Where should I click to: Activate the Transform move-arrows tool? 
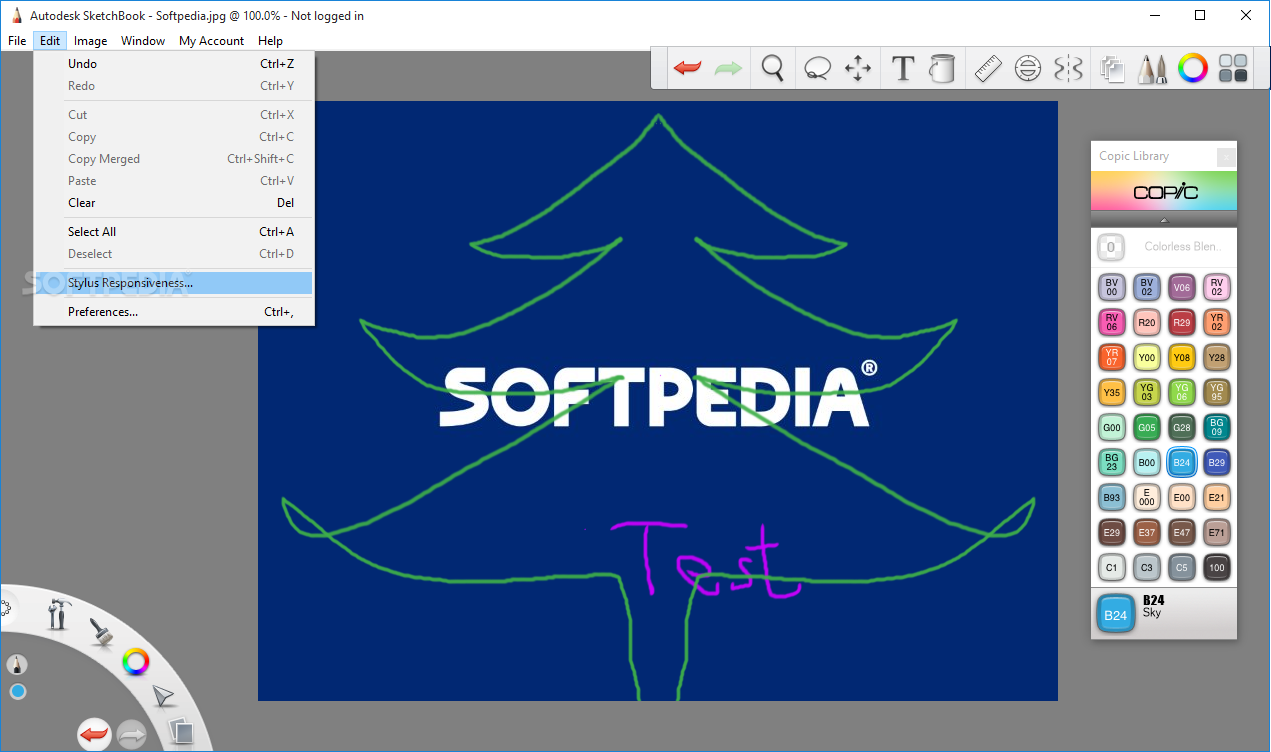pos(858,68)
